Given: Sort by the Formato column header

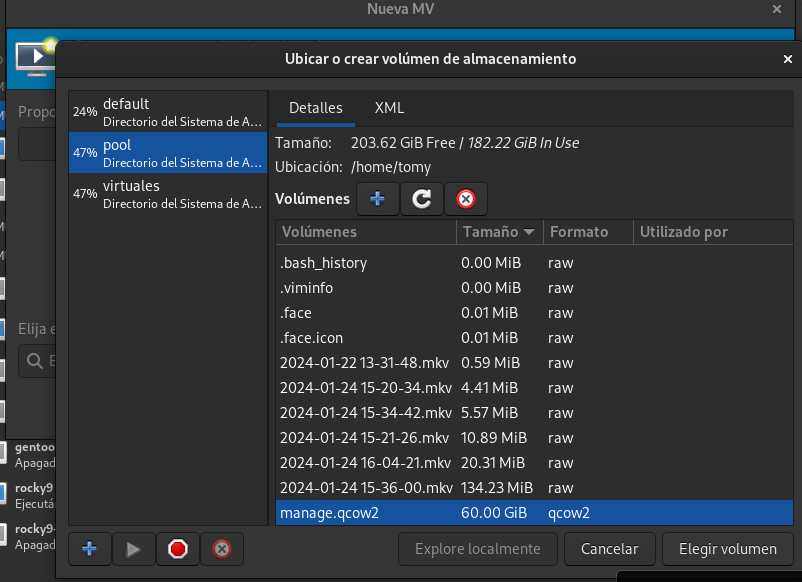Looking at the screenshot, I should [587, 232].
